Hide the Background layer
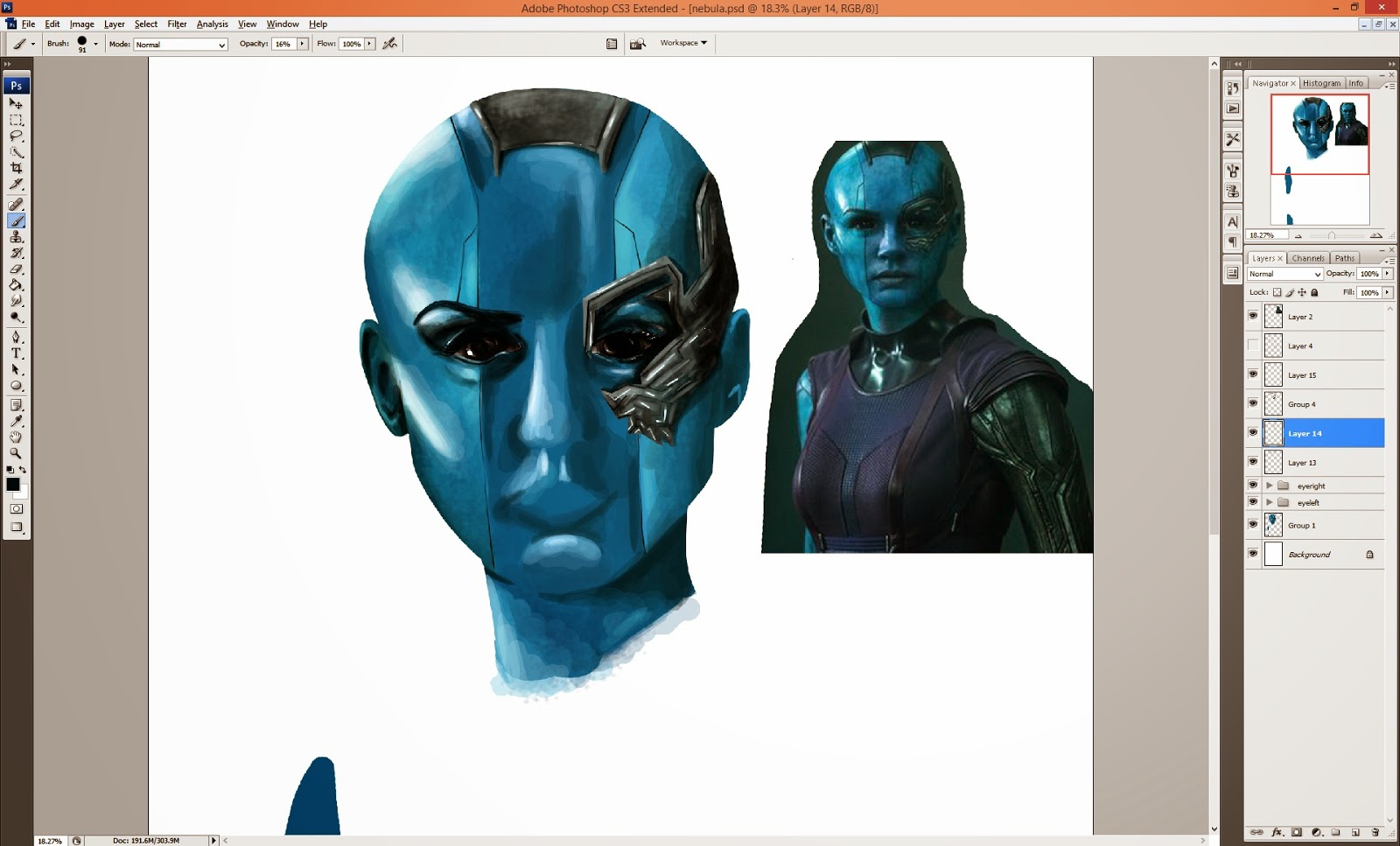1400x846 pixels. (x=1253, y=554)
